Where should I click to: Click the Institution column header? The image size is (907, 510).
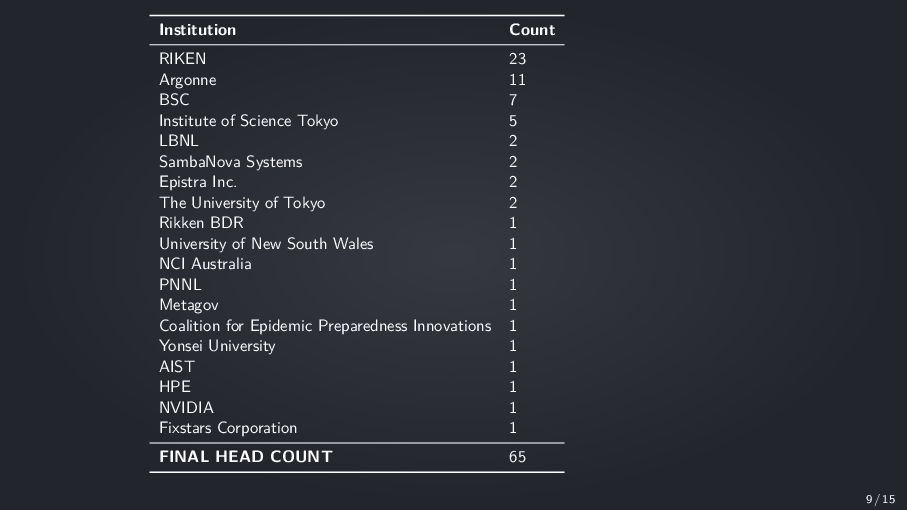click(x=197, y=30)
